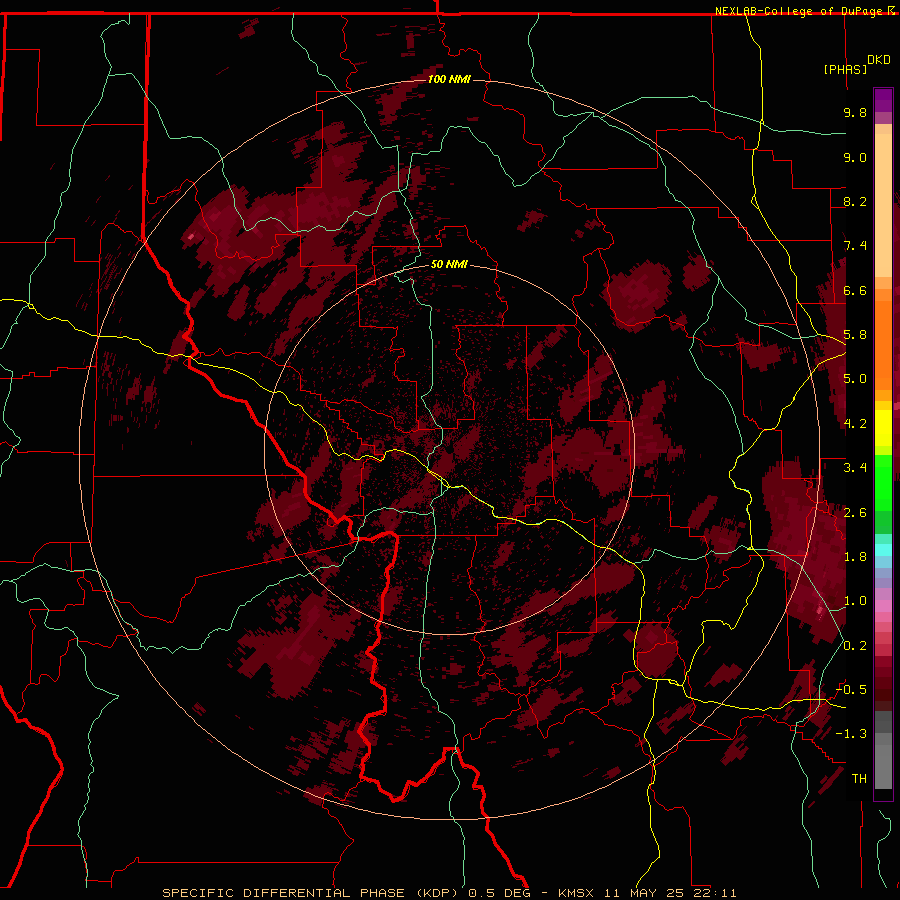Click the 2.6 scale value
Image resolution: width=900 pixels, height=900 pixels.
[x=855, y=512]
